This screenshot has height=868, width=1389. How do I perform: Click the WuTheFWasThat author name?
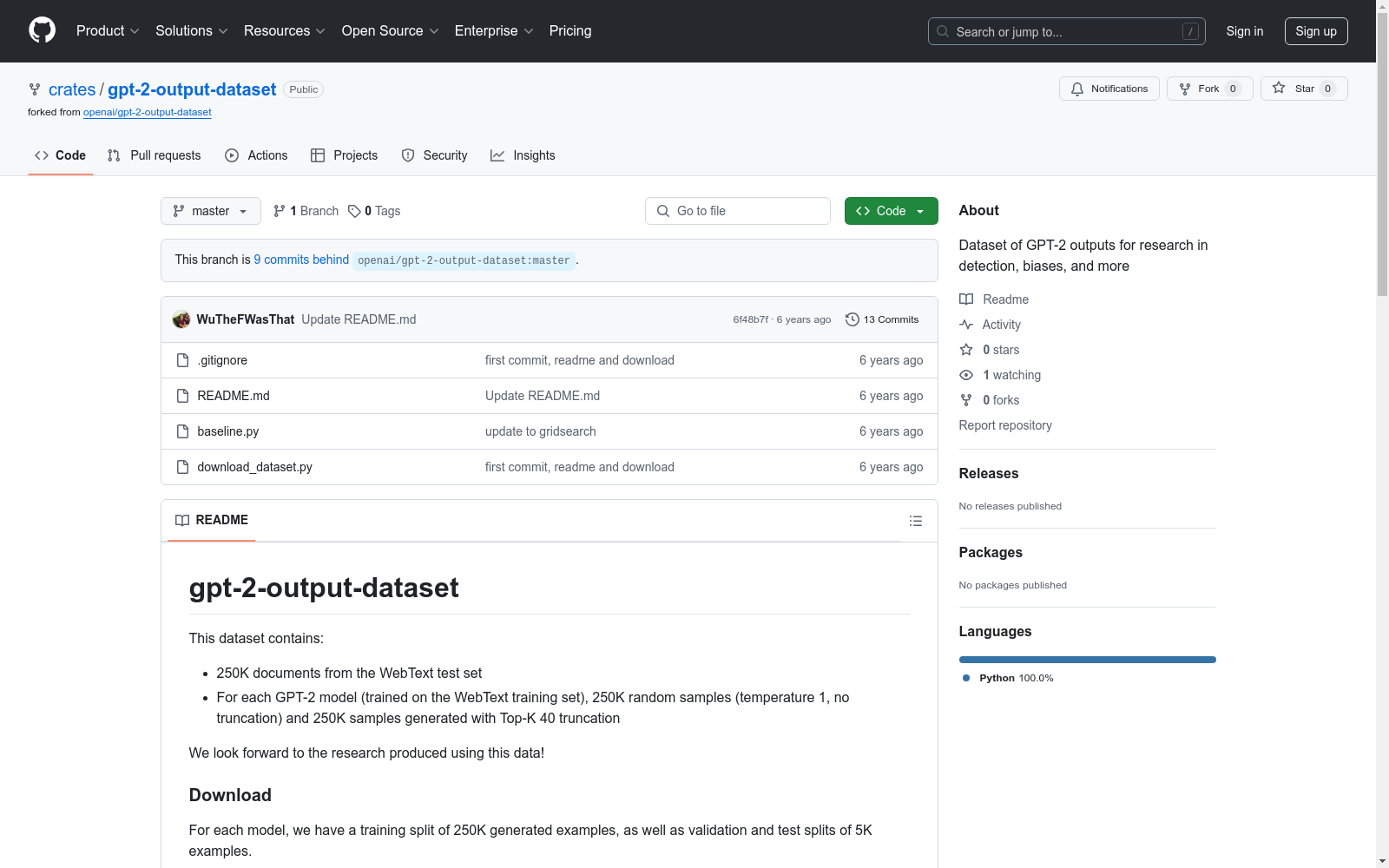click(246, 319)
